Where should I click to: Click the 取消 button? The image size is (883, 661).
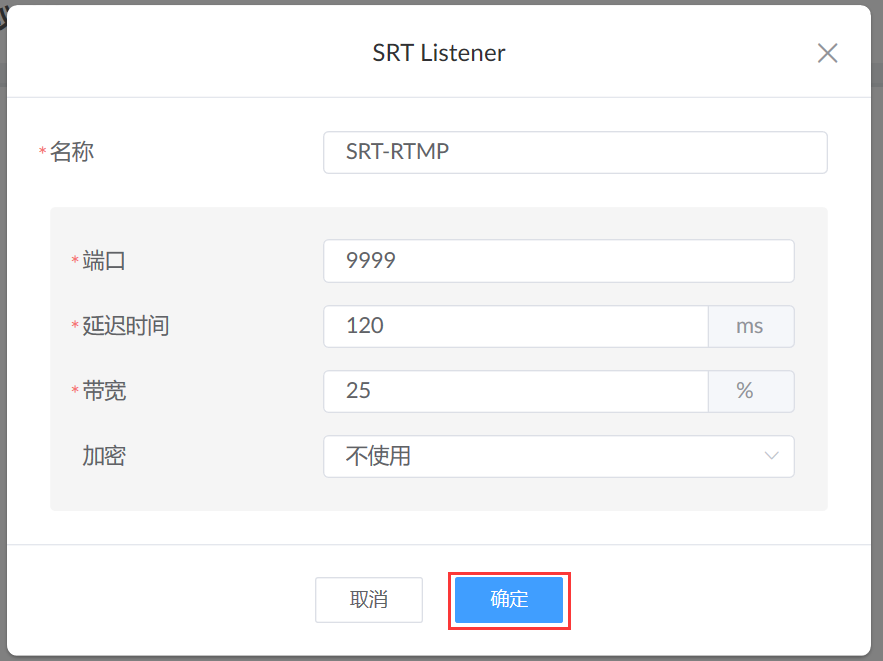(369, 600)
